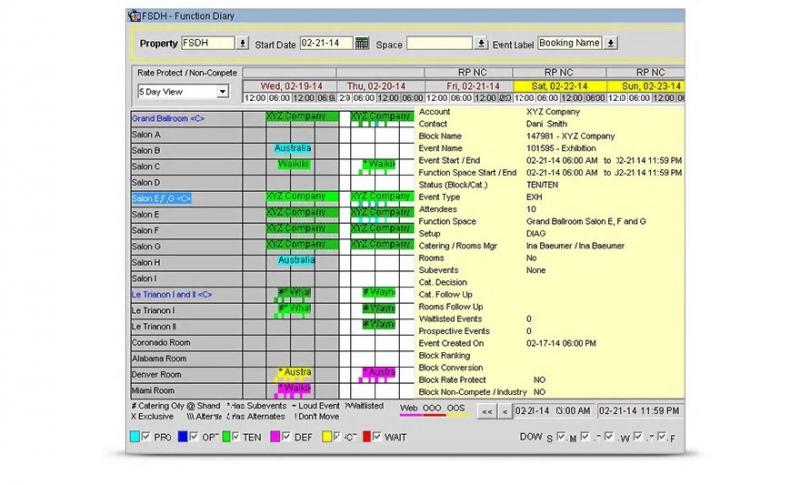Expand the Property dropdown list
Viewport: 800px width, 485px height.
[242, 44]
